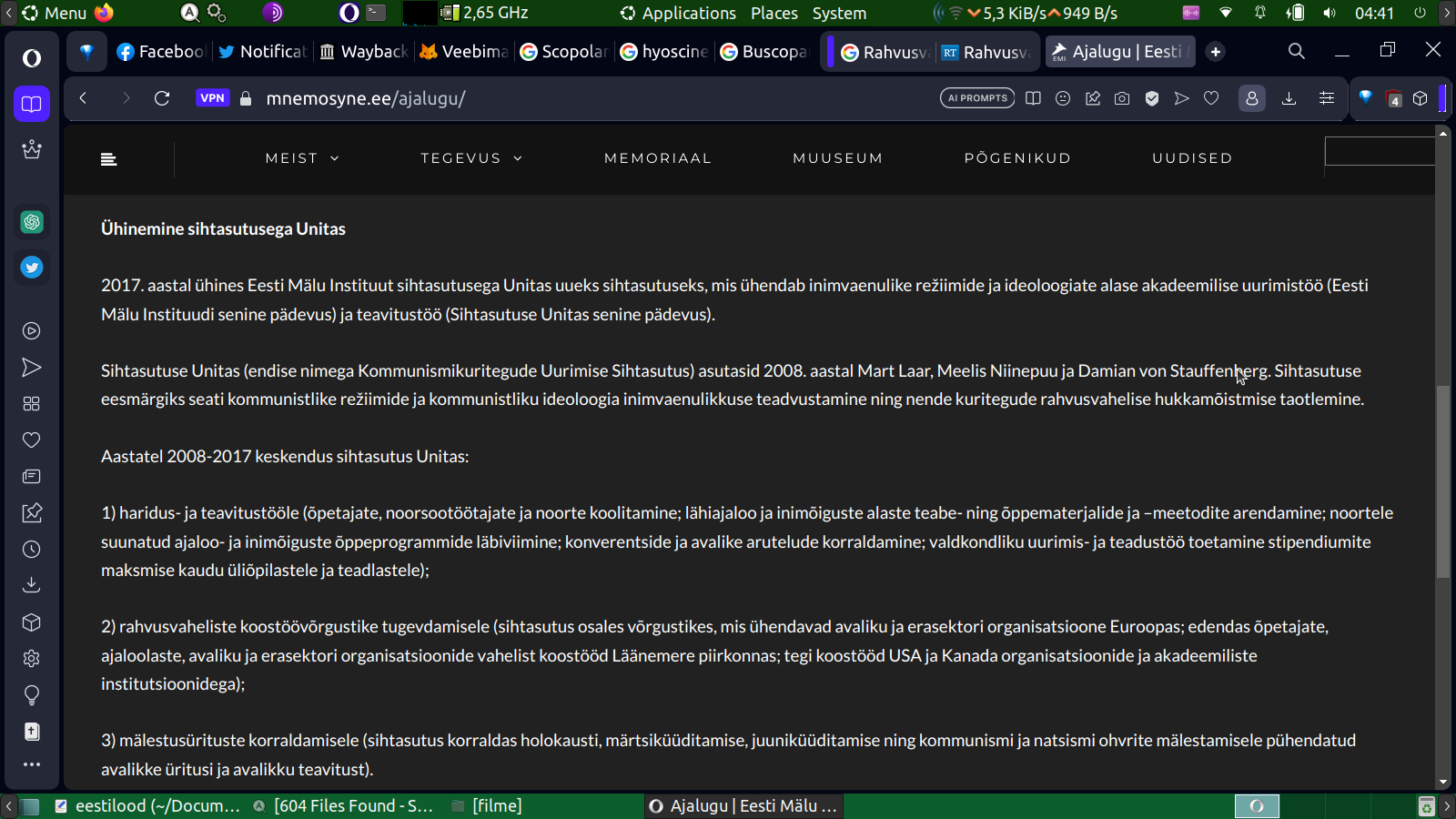Open the edit pencil icon in the address bar

click(x=1093, y=98)
